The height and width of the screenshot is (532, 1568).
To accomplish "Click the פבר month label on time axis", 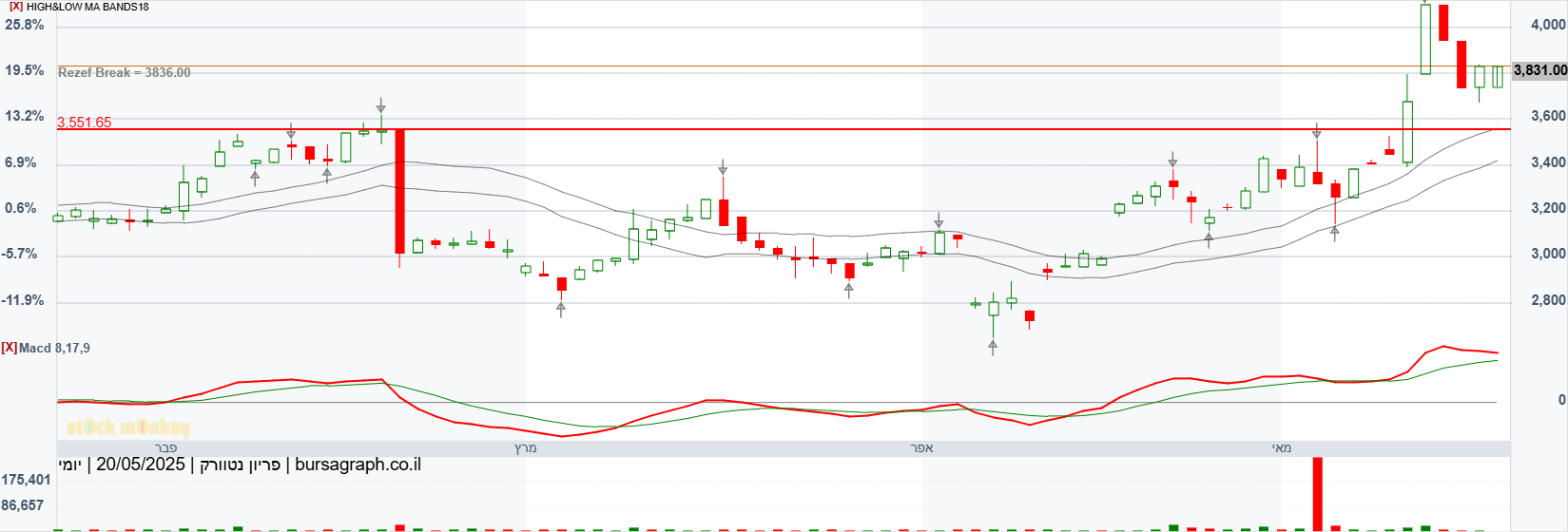I will [x=165, y=447].
